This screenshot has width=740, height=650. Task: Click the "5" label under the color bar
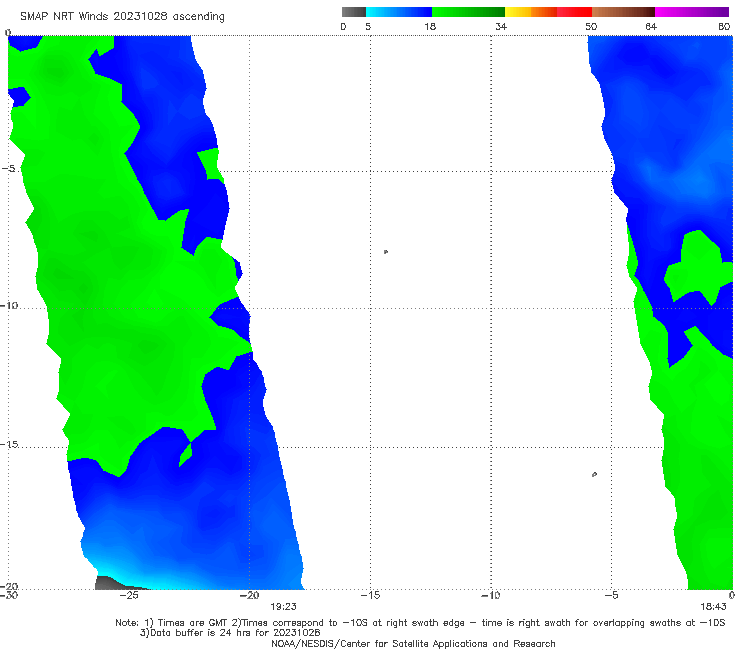(368, 26)
